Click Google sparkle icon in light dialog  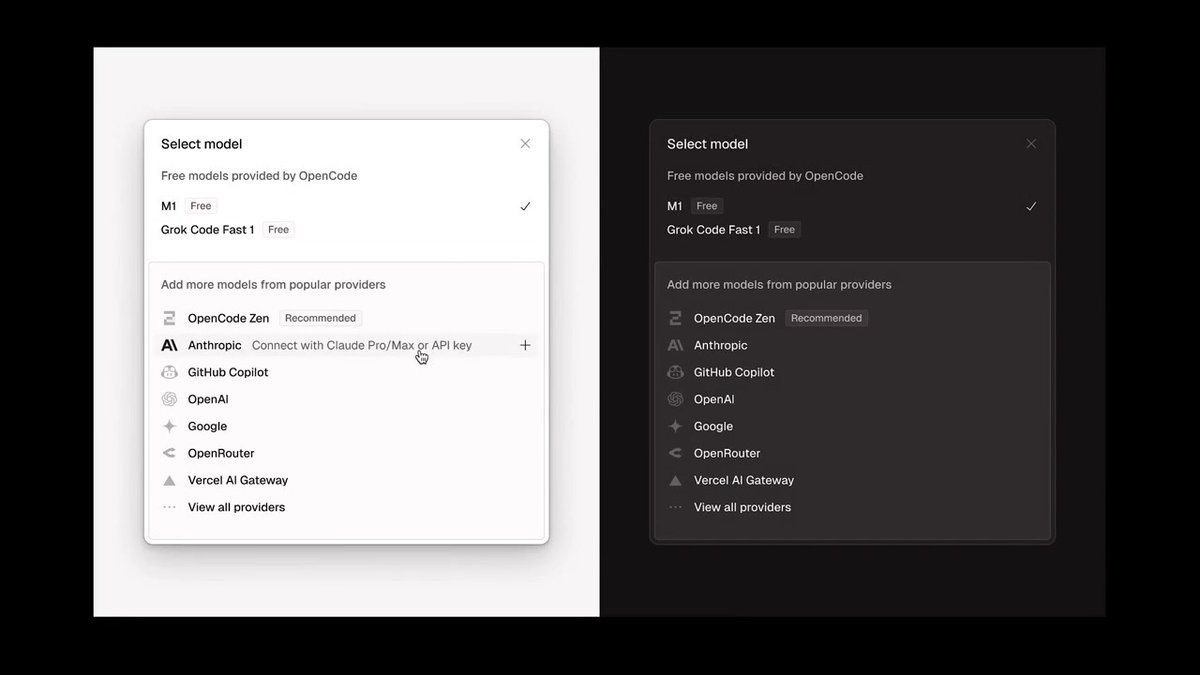point(169,426)
